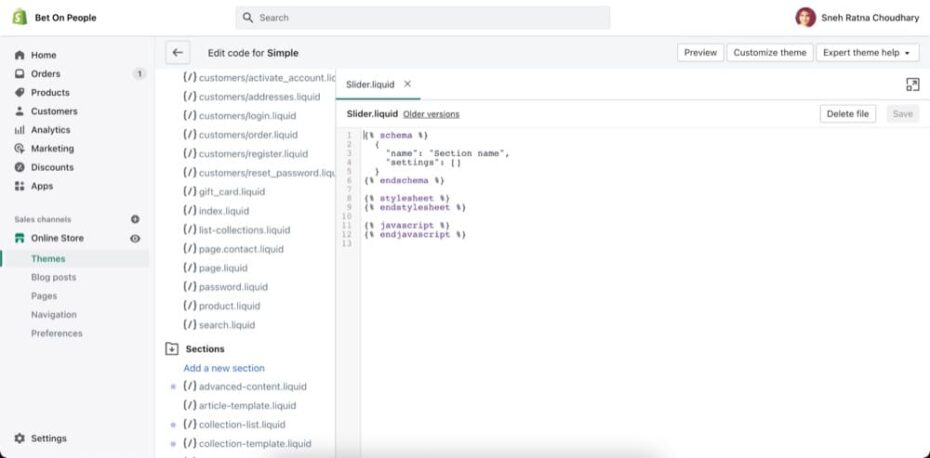Viewport: 930px width, 458px height.
Task: Toggle the fullscreen code editor icon
Action: pyautogui.click(x=912, y=85)
